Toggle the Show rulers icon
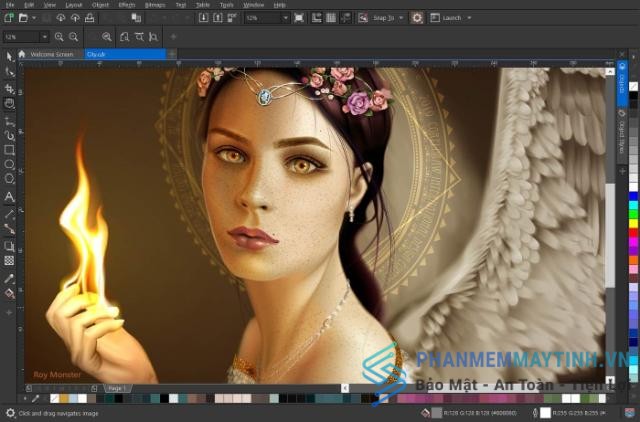Screen dimensions: 640x422 (x=316, y=18)
